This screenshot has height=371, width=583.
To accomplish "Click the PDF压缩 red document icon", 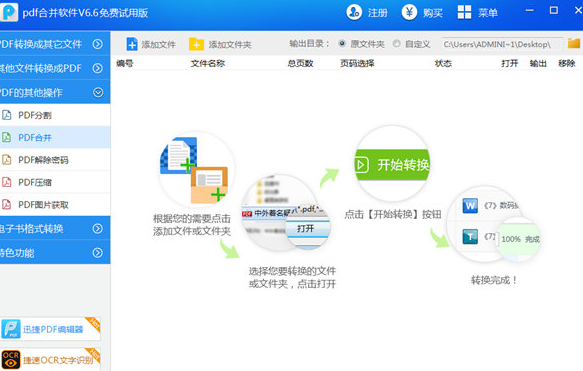I will [x=6, y=182].
